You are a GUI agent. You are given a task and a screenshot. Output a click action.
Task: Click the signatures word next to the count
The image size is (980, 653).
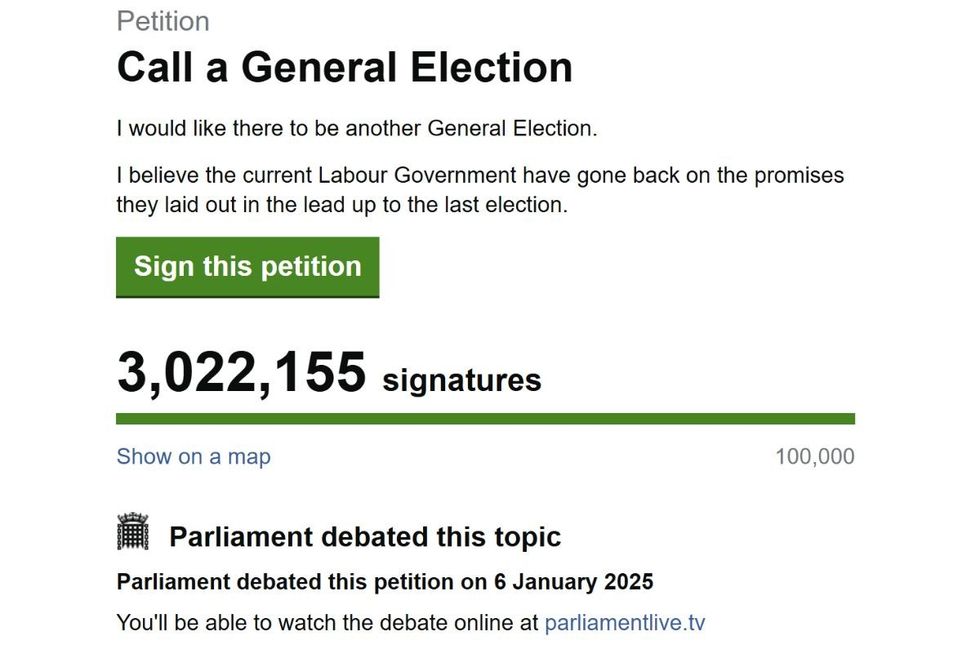click(463, 379)
